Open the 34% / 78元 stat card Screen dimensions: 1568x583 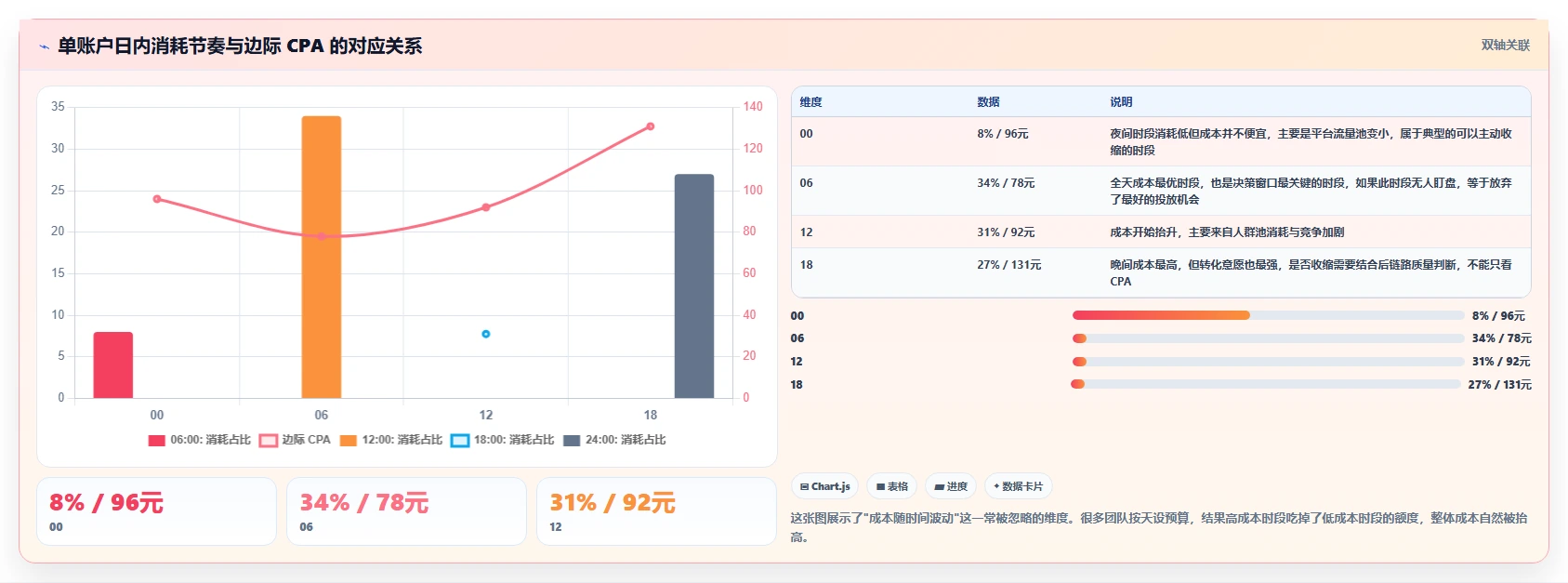point(407,511)
